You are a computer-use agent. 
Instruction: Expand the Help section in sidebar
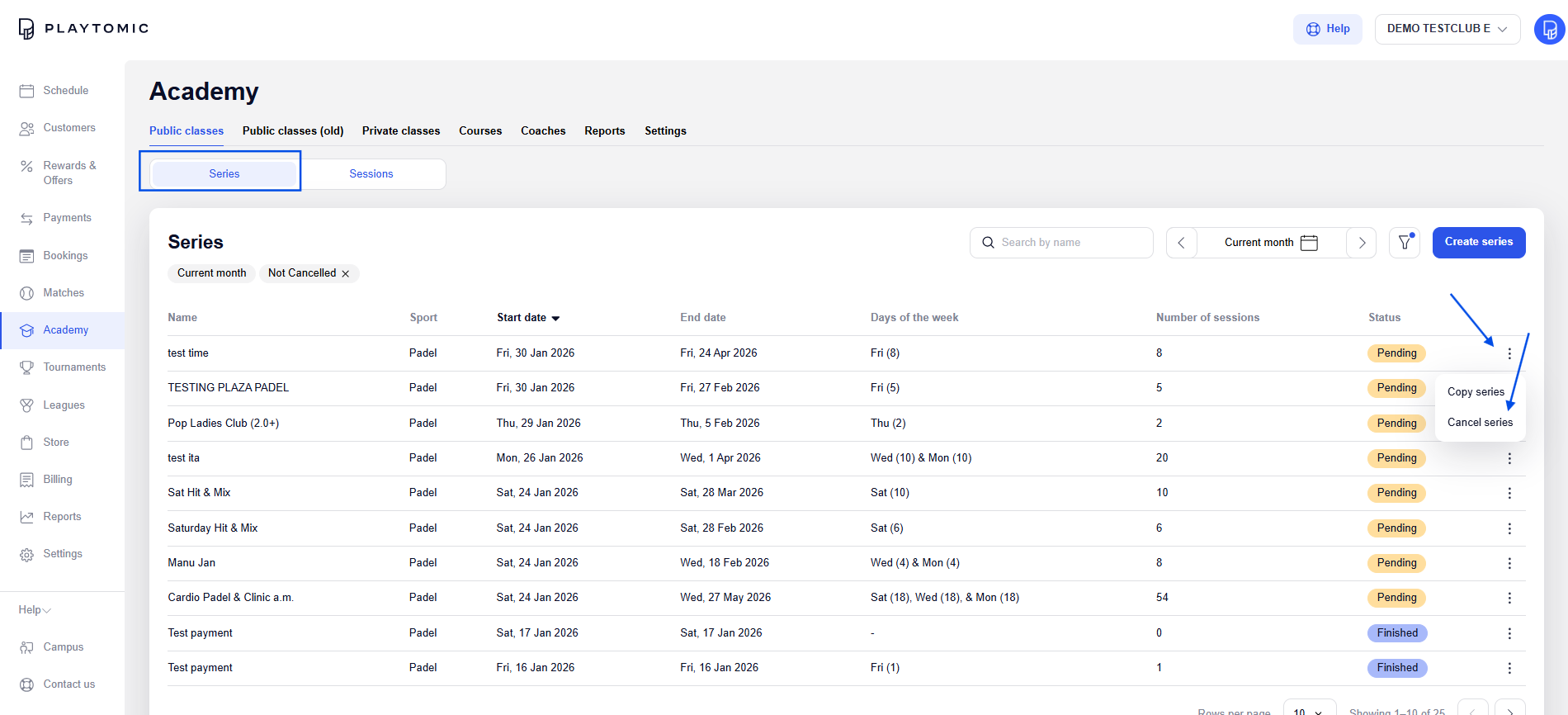click(35, 610)
